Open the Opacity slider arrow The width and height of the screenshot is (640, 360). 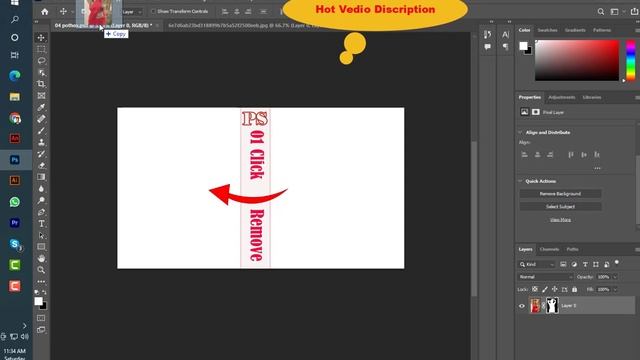[x=615, y=277]
